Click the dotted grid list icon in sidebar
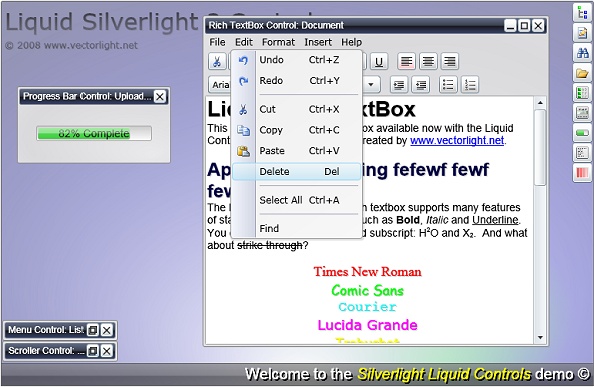 tap(582, 153)
